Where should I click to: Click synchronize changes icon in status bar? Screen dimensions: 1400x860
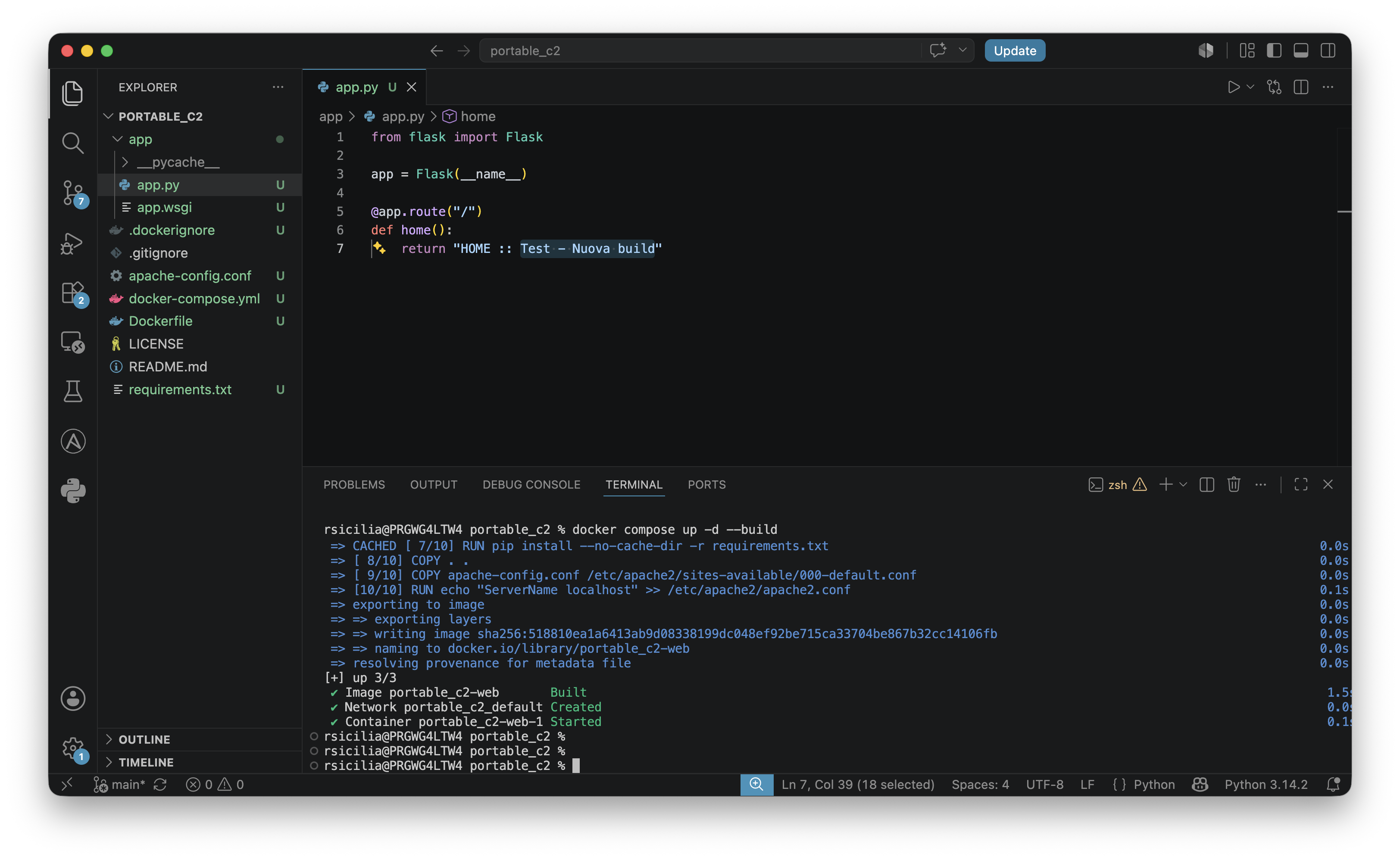tap(160, 784)
